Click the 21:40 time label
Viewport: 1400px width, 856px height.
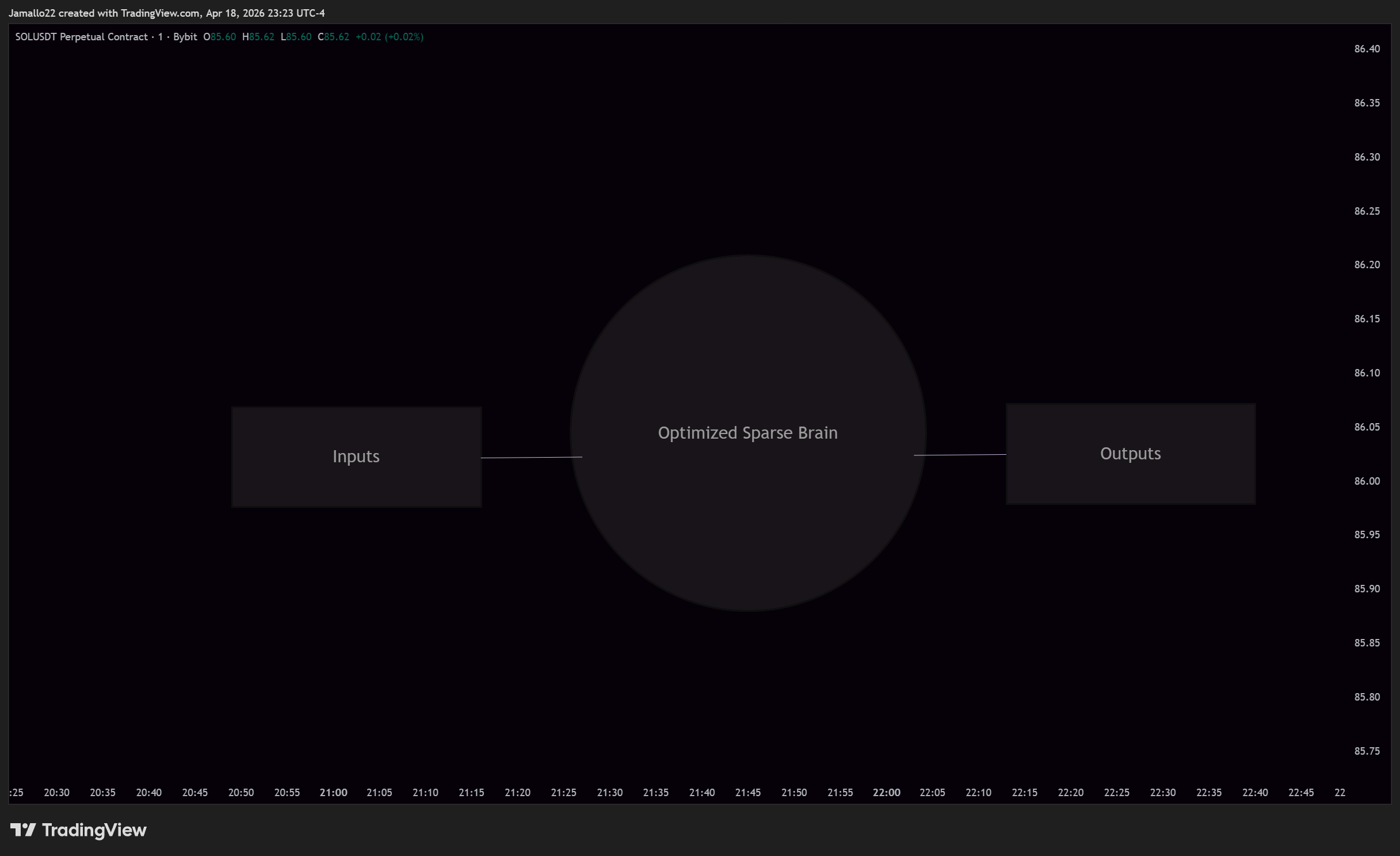pos(702,793)
